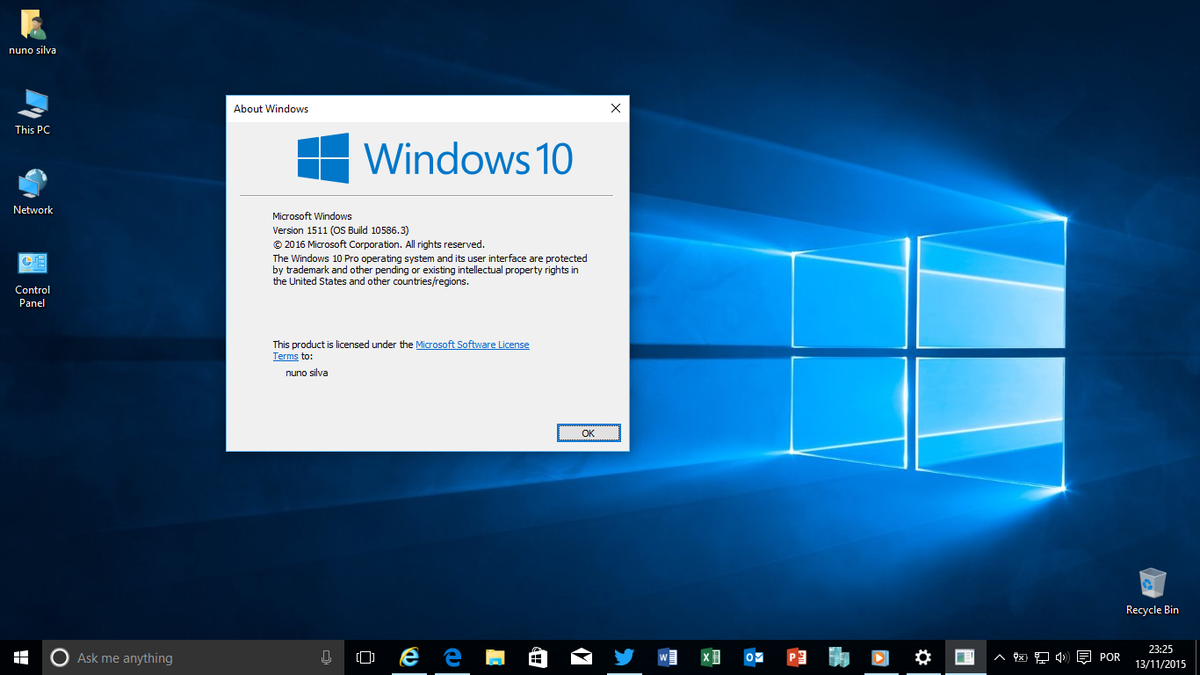
Task: Open the Windows Store
Action: point(537,657)
